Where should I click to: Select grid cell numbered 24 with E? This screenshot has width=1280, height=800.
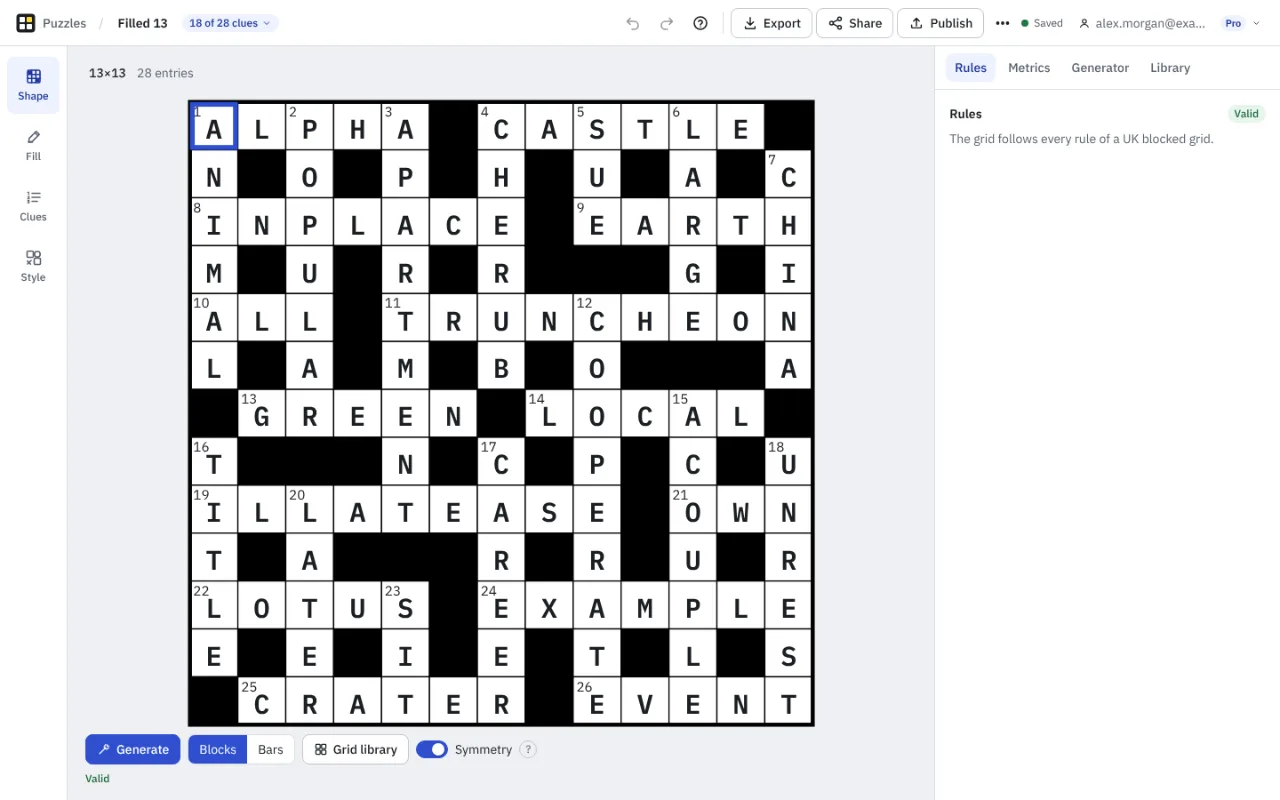(x=501, y=605)
